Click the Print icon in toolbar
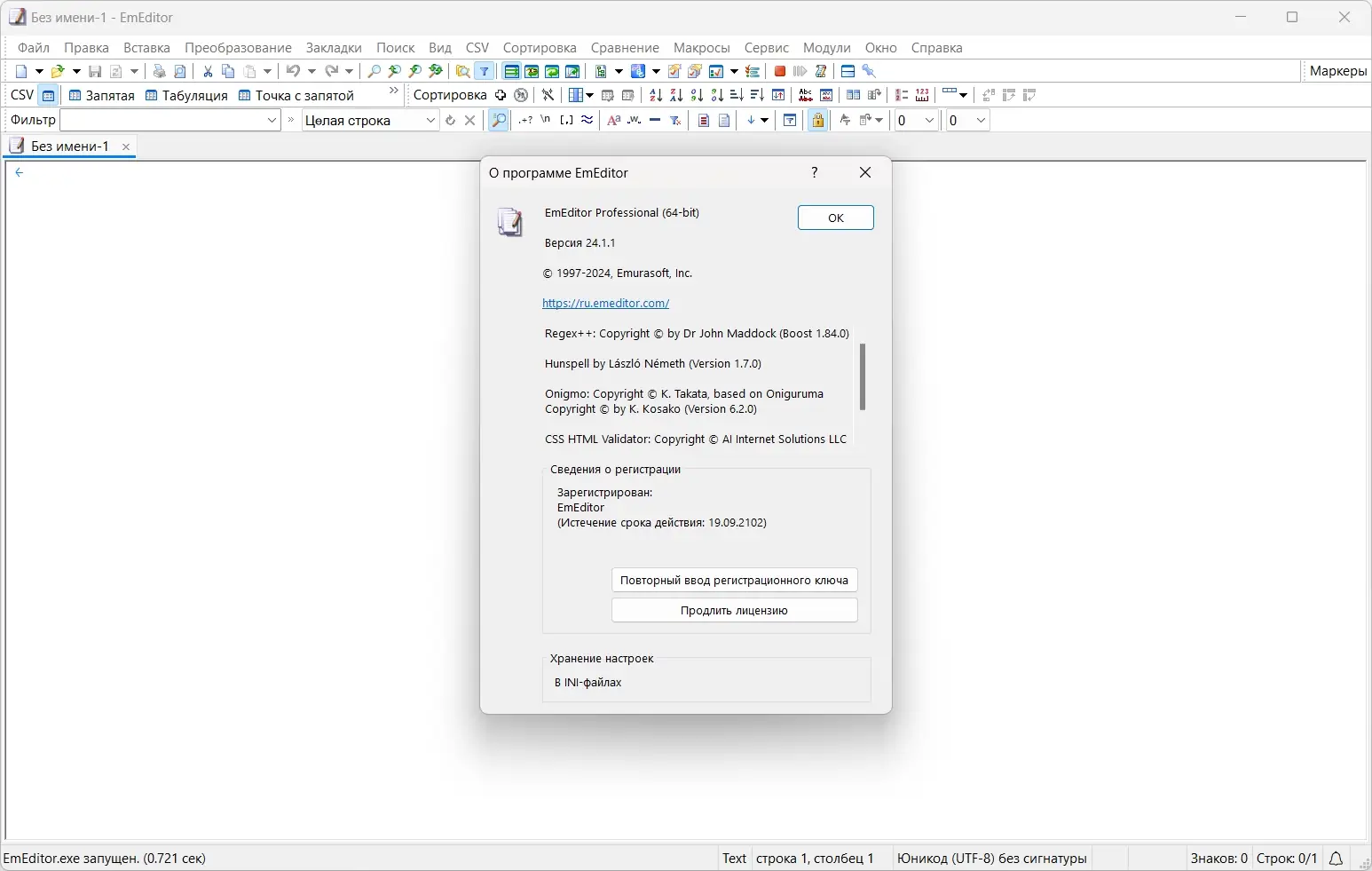This screenshot has height=871, width=1372. point(160,71)
